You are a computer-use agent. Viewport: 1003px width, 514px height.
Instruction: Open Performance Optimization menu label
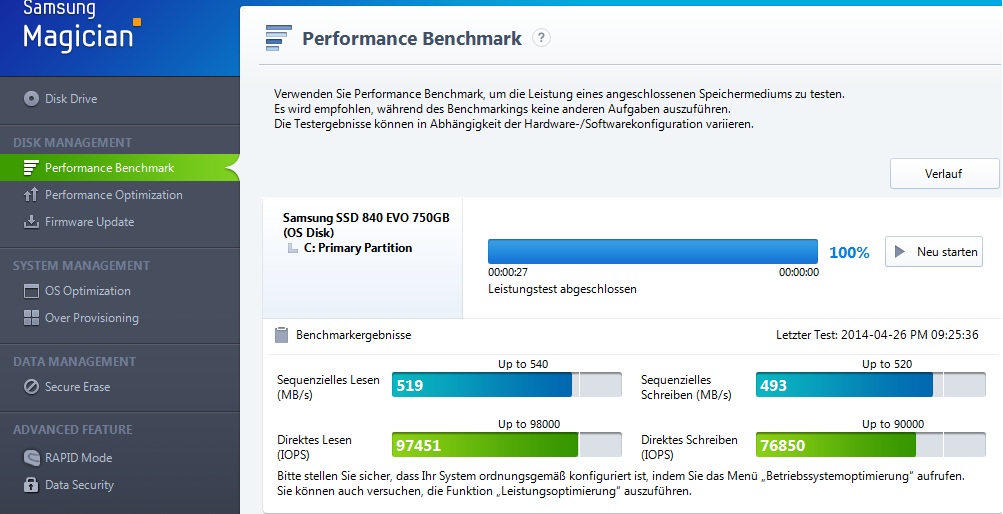(x=114, y=195)
